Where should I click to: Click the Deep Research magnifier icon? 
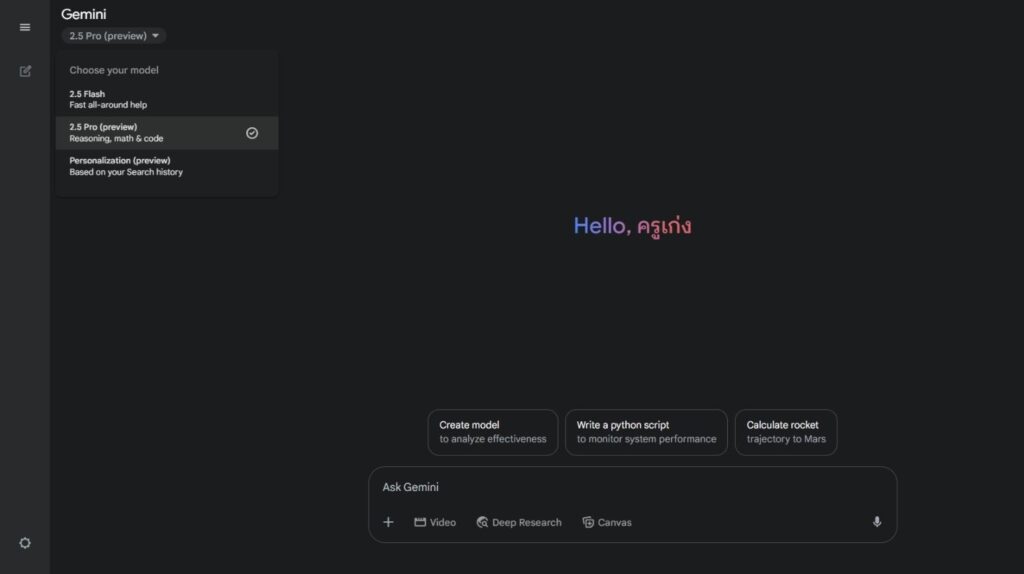(x=482, y=522)
